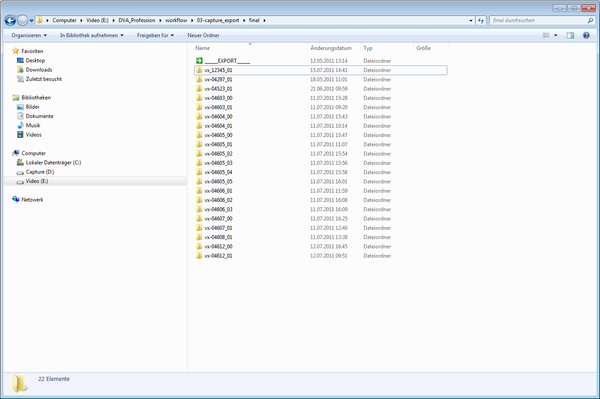The image size is (600, 399).
Task: Click the 'Neuer Ordner' button
Action: [x=203, y=35]
